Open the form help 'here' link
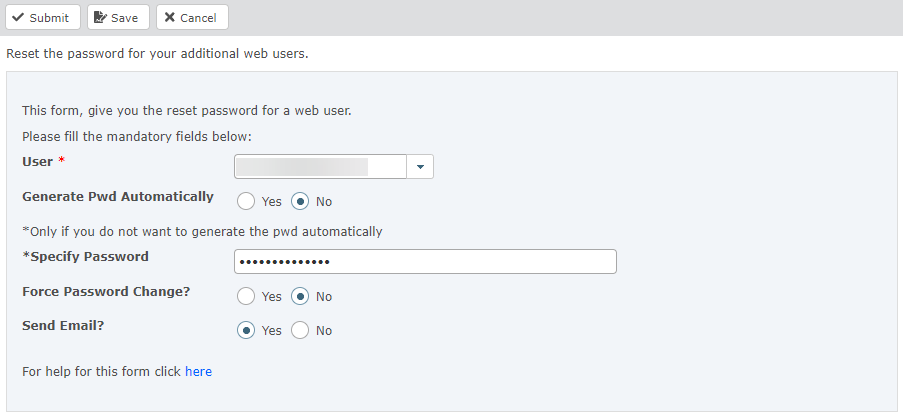This screenshot has height=415, width=903. (198, 372)
